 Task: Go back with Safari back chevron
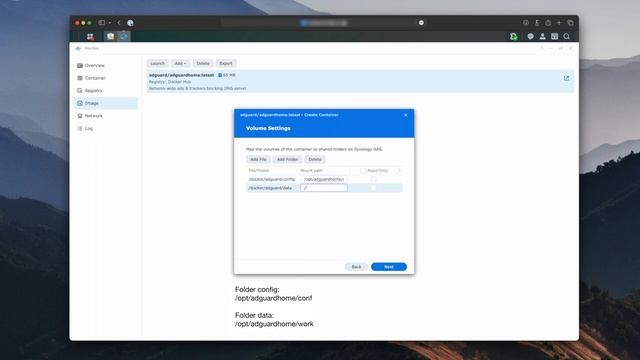tap(119, 23)
